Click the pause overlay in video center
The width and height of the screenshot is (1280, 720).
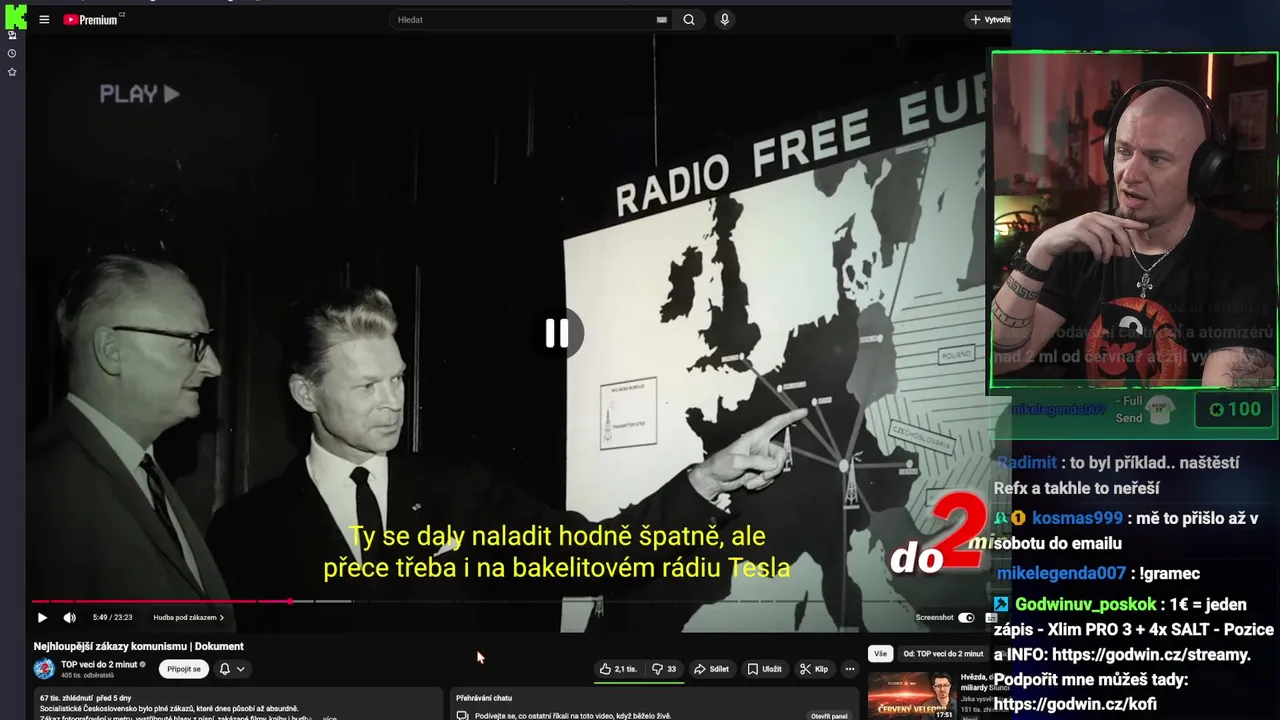click(x=557, y=333)
